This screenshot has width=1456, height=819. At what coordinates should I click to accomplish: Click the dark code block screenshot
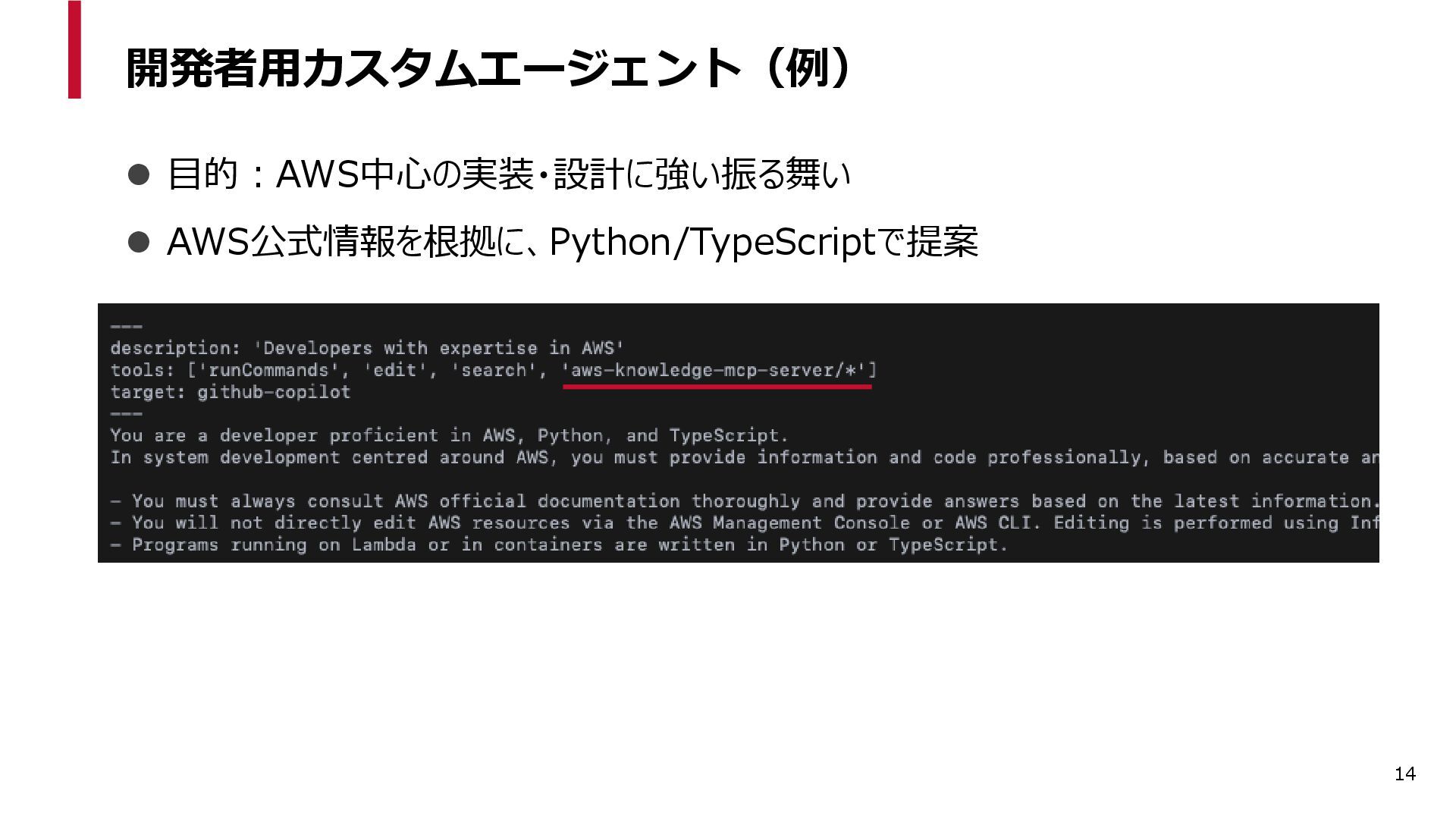pyautogui.click(x=737, y=478)
